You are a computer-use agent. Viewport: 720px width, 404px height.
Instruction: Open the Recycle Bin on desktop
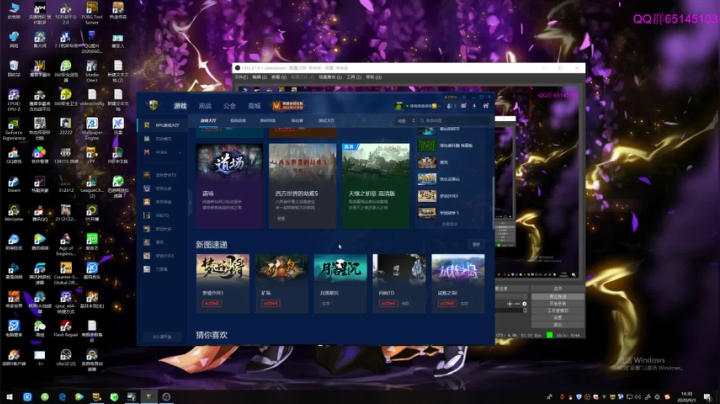tap(14, 68)
